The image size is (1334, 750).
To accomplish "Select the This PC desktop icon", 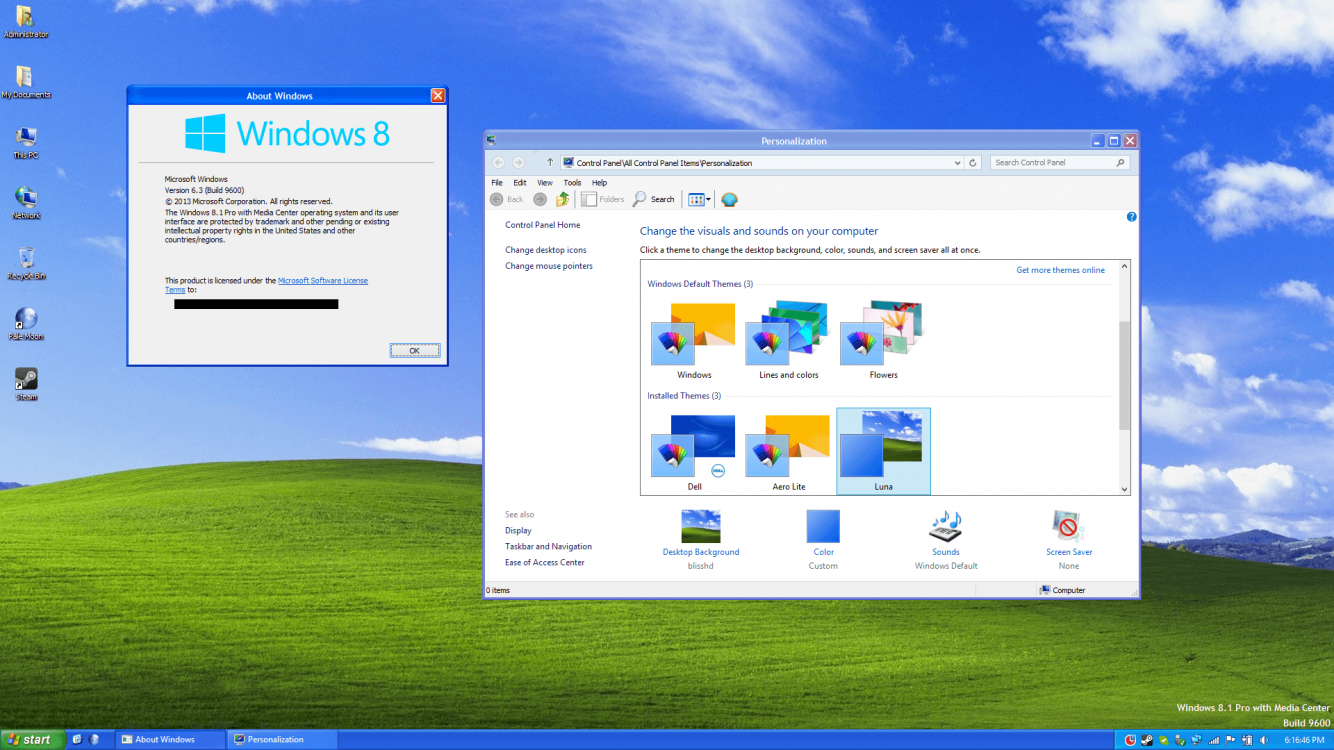I will [x=26, y=142].
